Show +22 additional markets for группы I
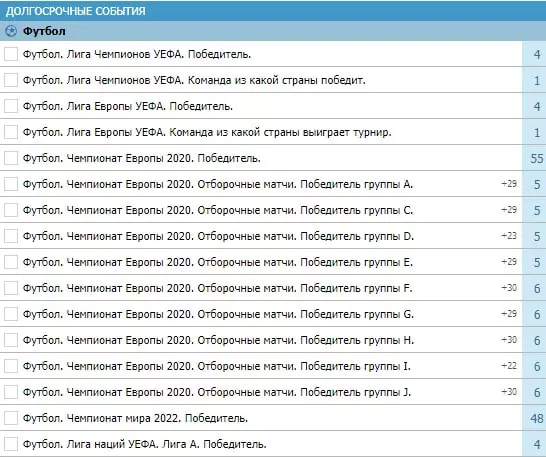This screenshot has width=546, height=457. coord(509,366)
